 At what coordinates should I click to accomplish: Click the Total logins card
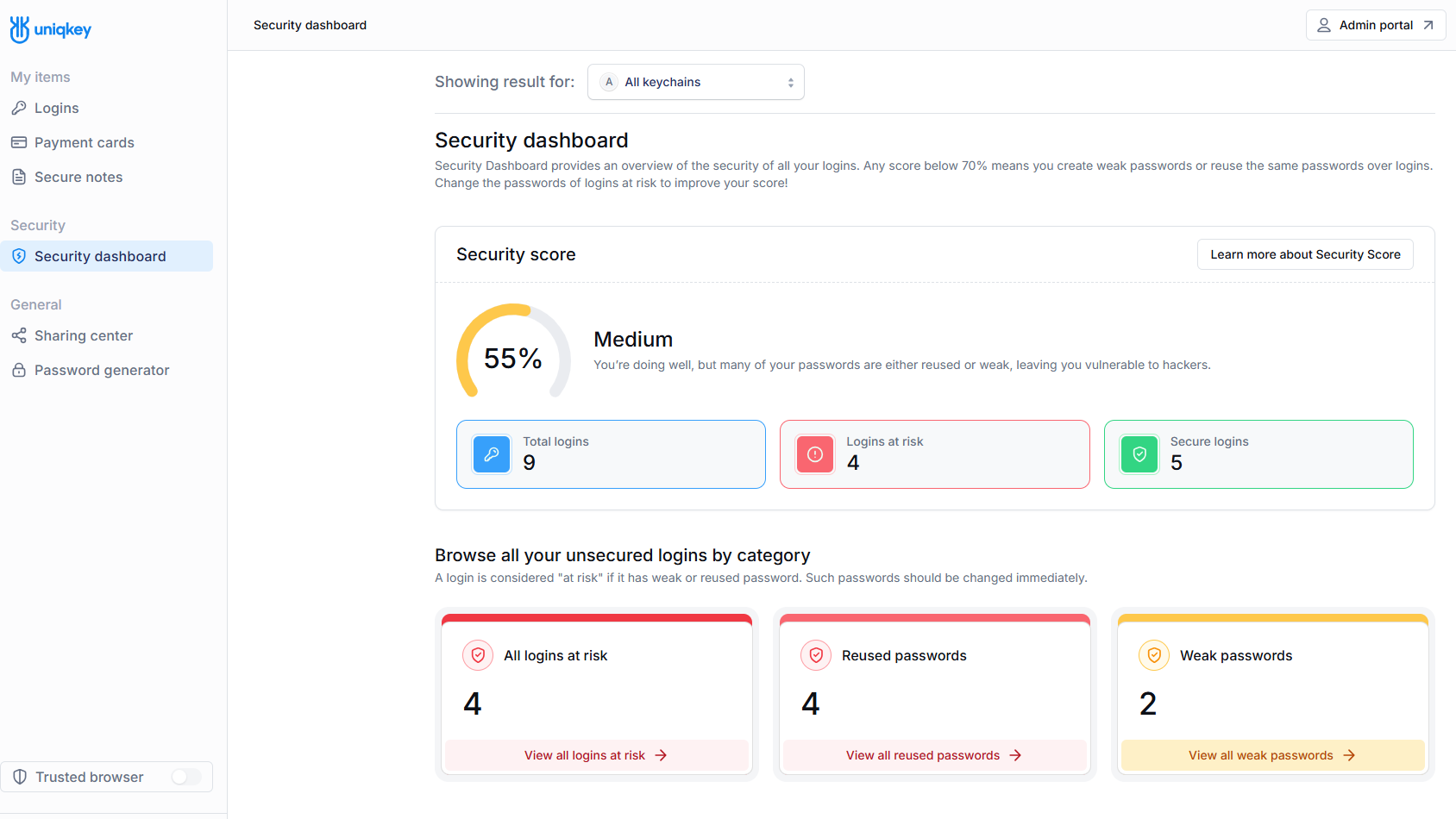click(611, 454)
